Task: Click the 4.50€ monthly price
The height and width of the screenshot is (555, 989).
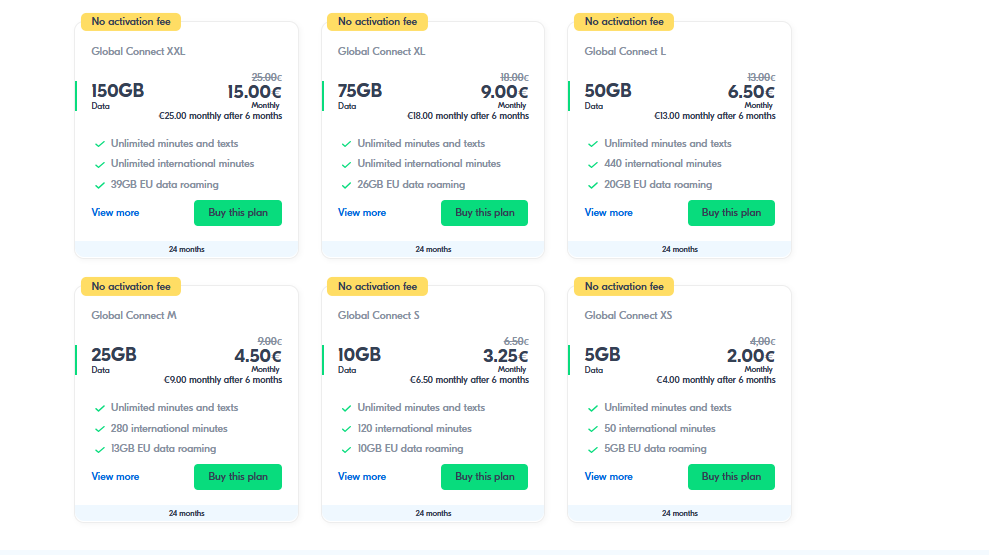Action: coord(258,356)
